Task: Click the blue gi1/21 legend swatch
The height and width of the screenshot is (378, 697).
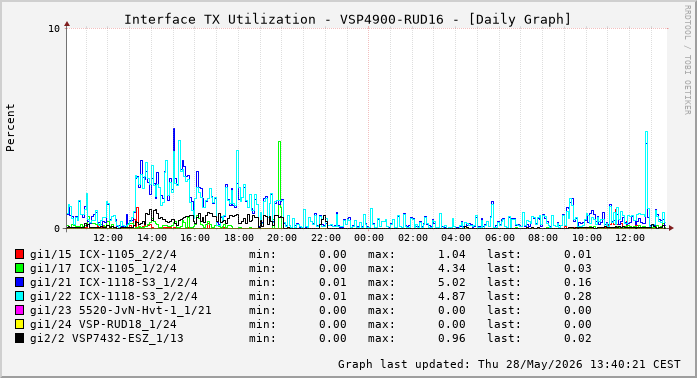Action: click(x=20, y=282)
